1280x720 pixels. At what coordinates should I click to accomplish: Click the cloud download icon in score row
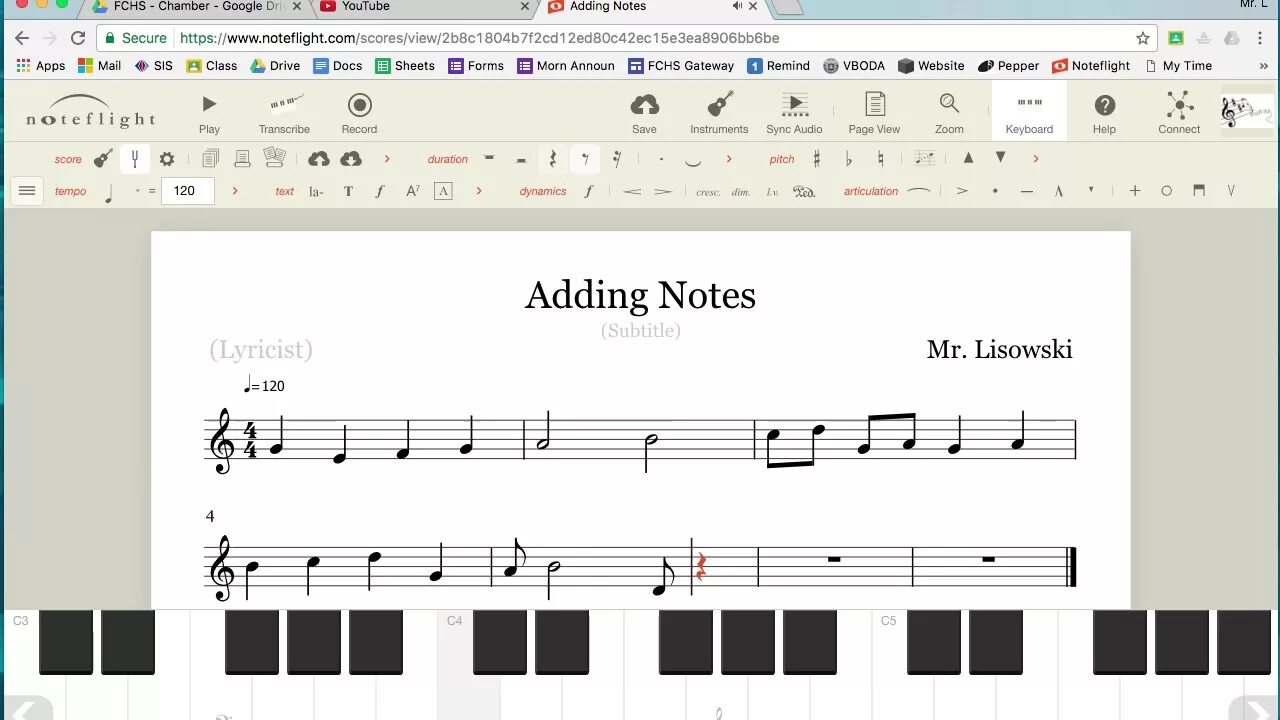[x=351, y=159]
